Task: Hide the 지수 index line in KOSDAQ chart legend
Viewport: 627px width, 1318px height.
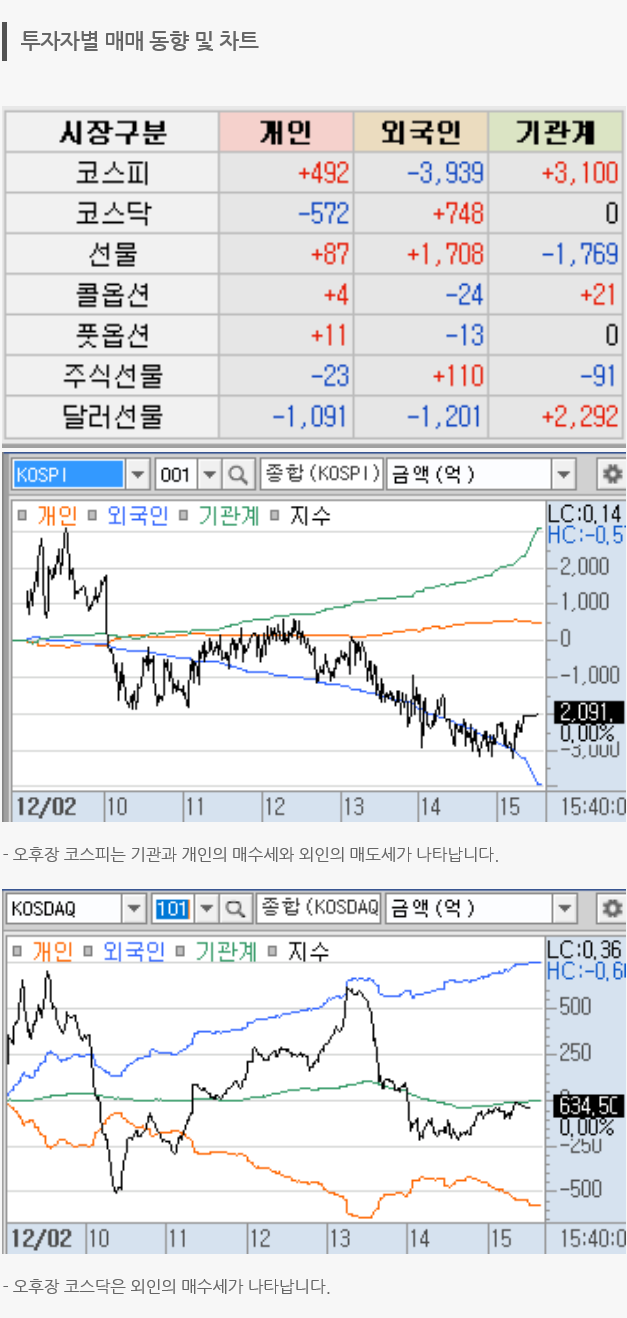Action: click(x=272, y=951)
